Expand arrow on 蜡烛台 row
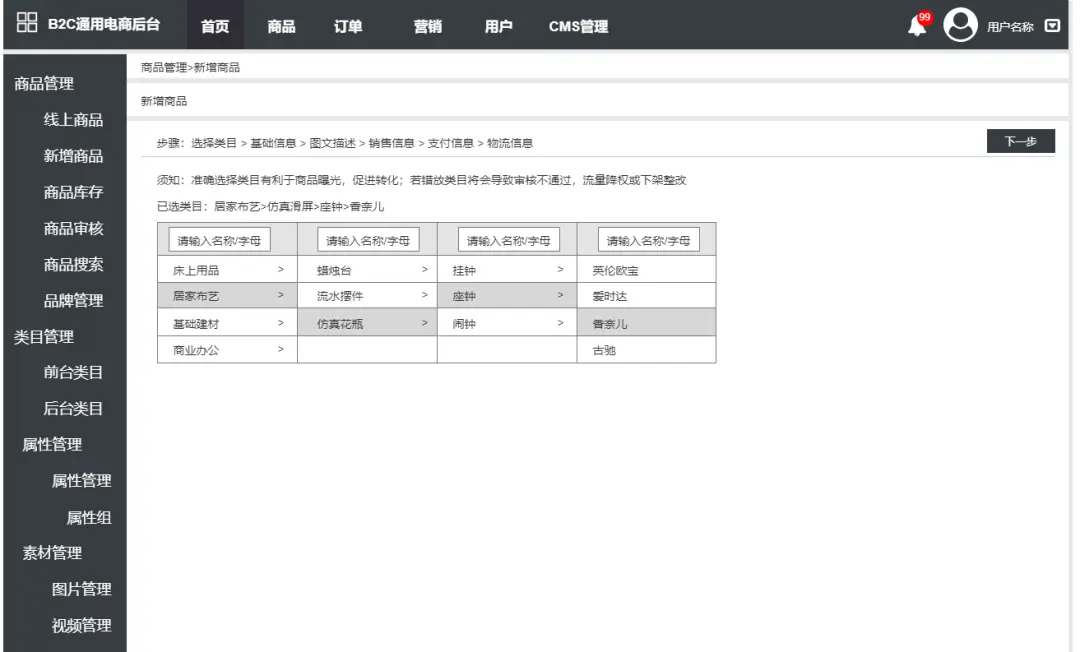Screen dimensions: 1080x652 424,269
